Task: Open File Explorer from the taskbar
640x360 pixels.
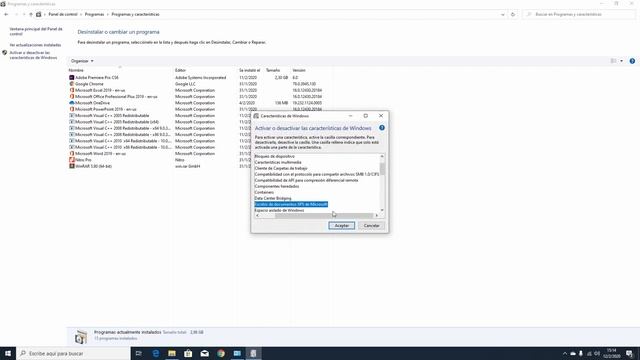Action: click(172, 353)
